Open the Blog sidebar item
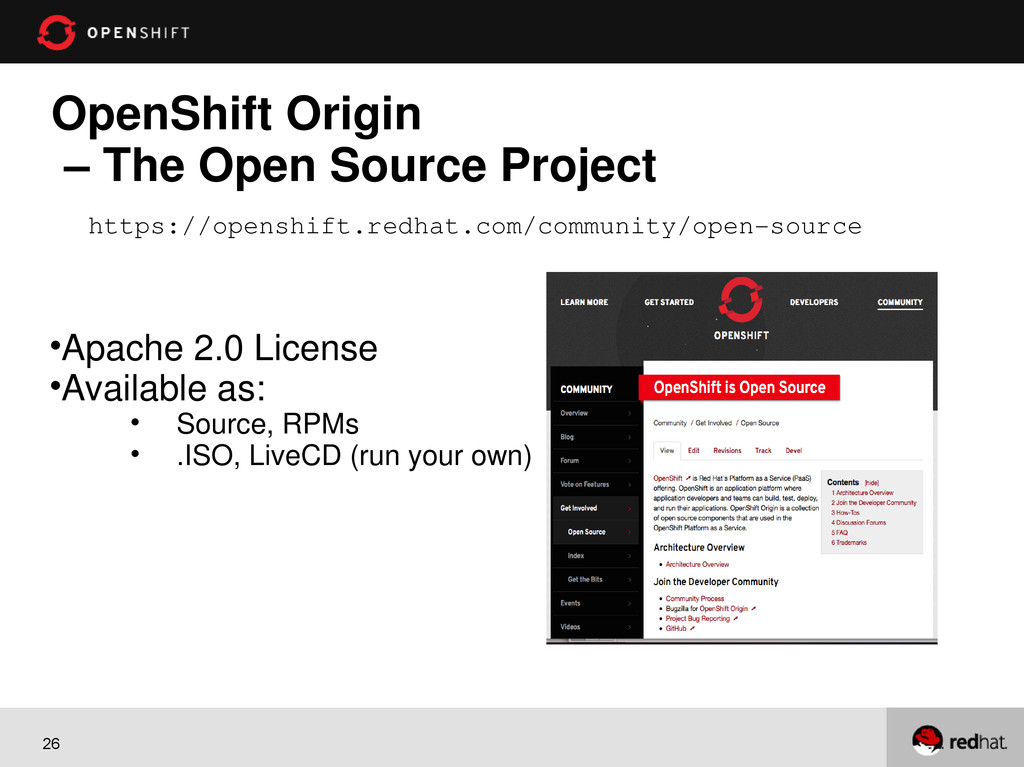 (595, 436)
